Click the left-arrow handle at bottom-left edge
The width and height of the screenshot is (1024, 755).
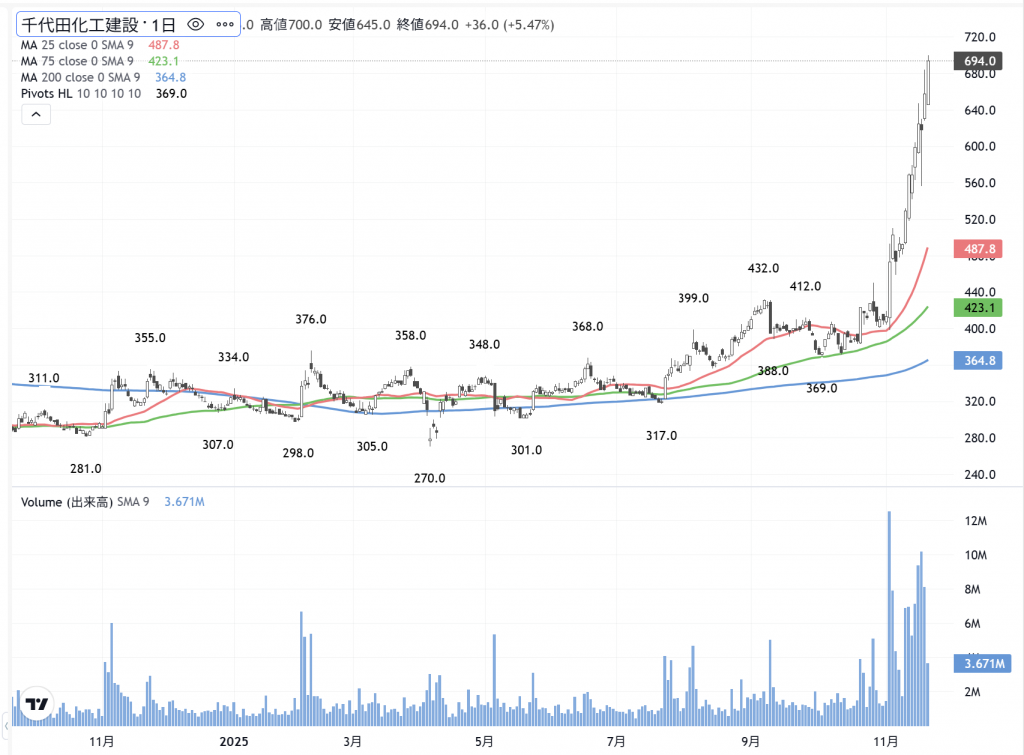tap(4, 724)
